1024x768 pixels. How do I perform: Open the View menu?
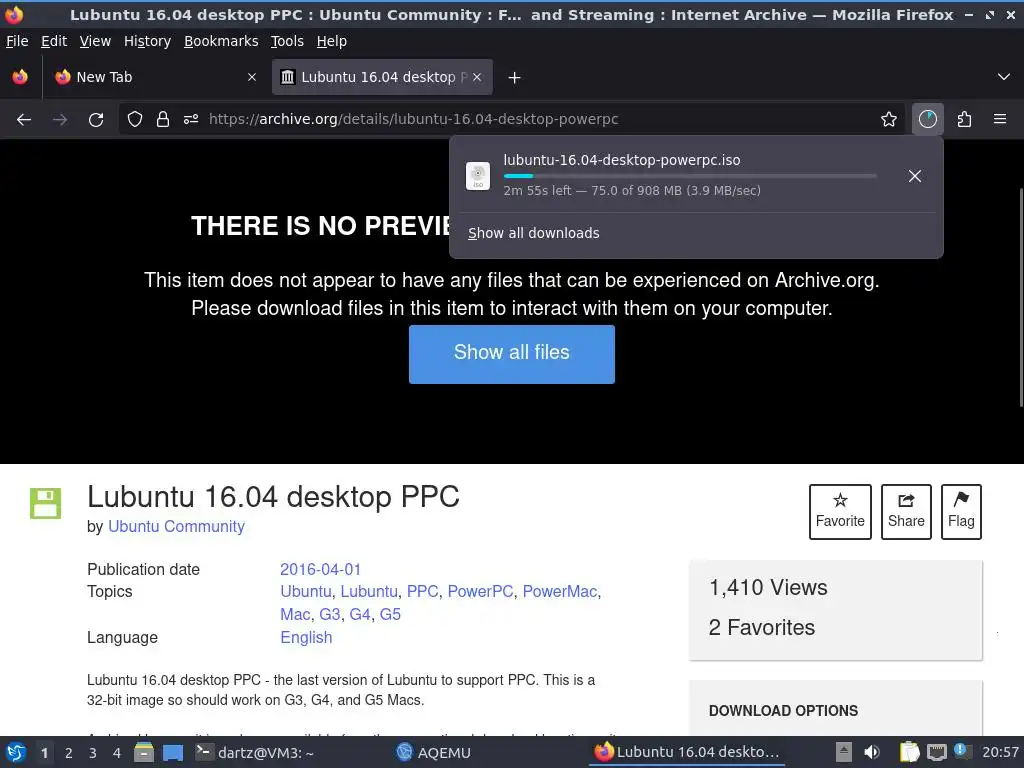[95, 41]
